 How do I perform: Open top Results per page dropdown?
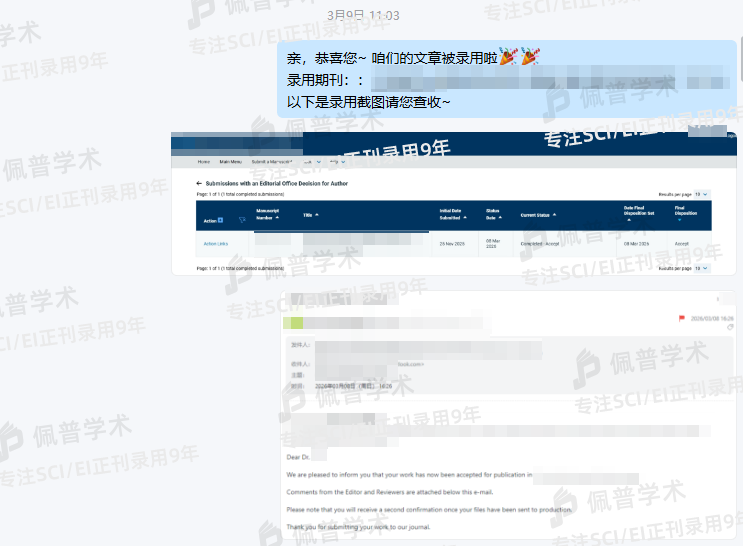(702, 194)
